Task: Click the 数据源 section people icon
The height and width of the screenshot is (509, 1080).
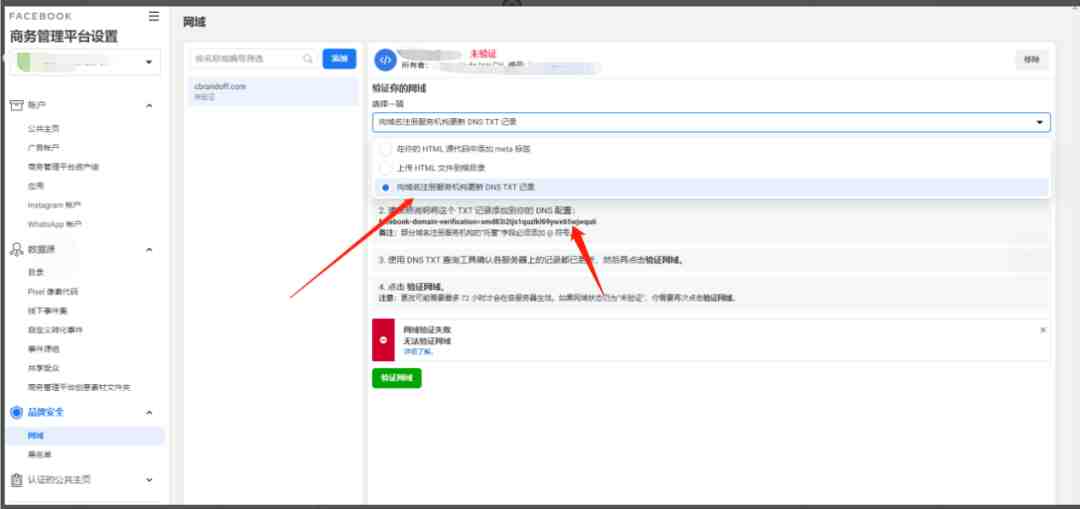Action: [17, 249]
